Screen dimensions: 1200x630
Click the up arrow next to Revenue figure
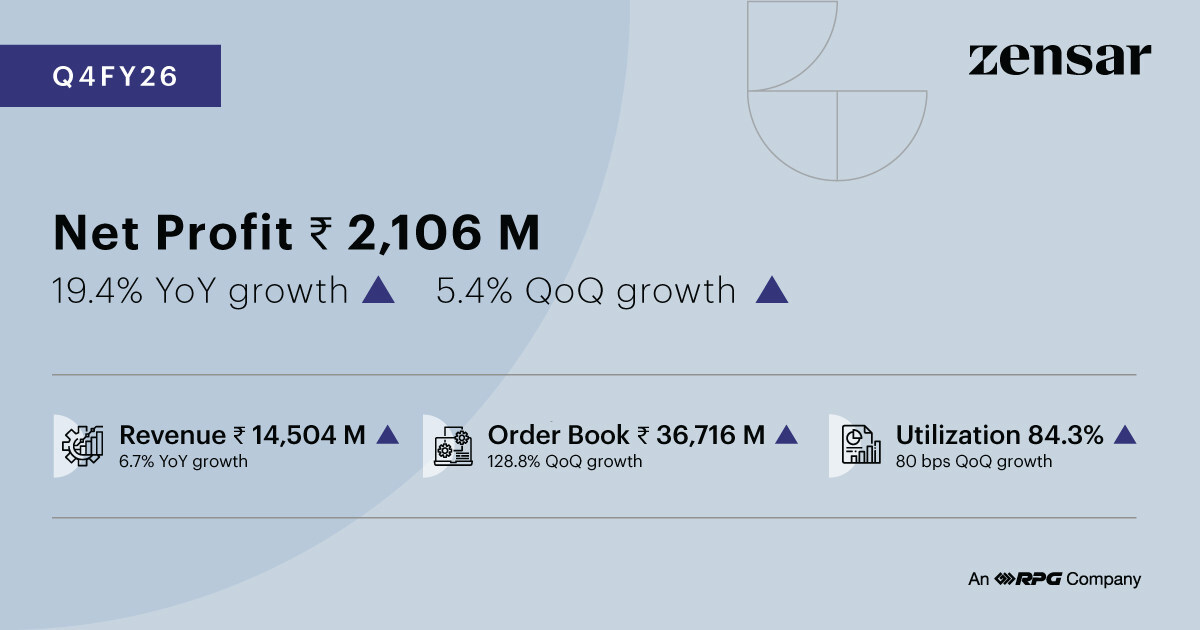[x=388, y=435]
